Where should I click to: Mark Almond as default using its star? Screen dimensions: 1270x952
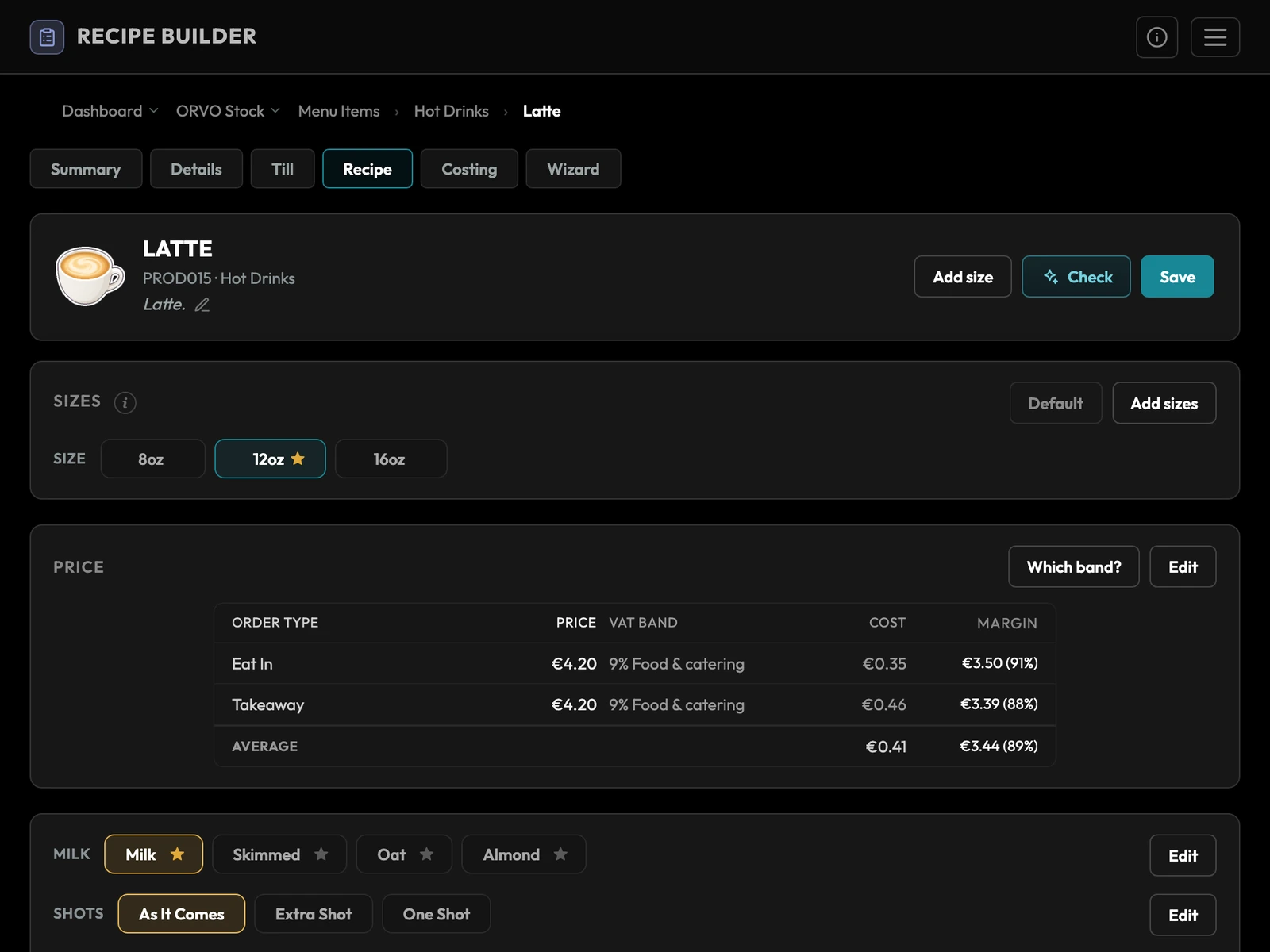560,854
